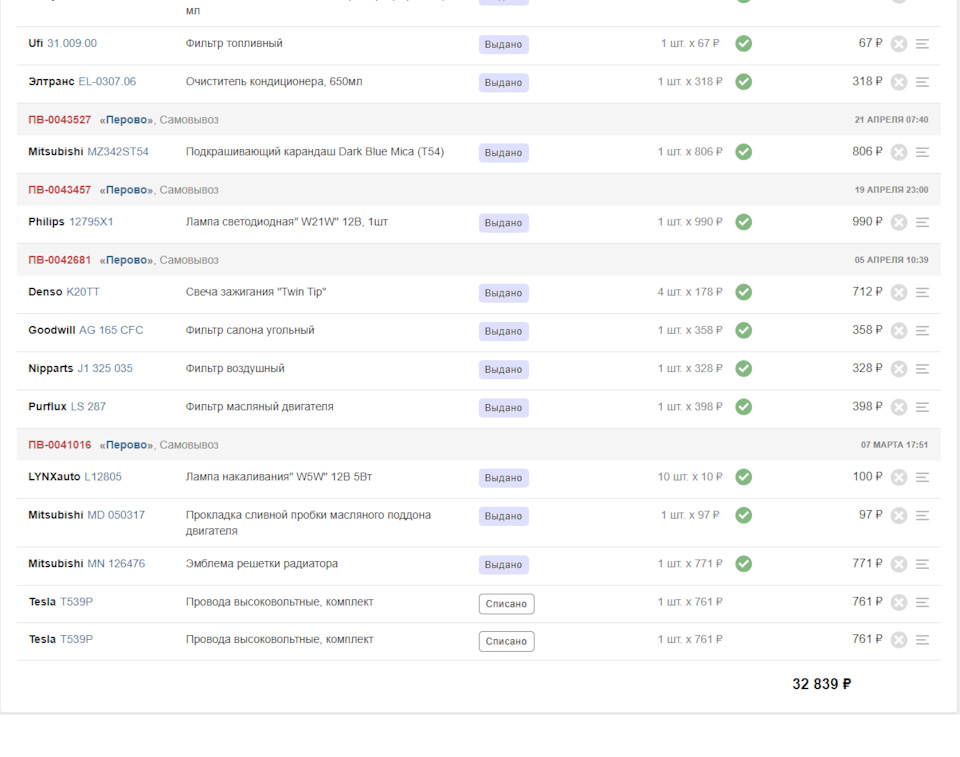
Task: Click the green checkmark for Goodwill AG 165 CFC
Action: click(743, 331)
